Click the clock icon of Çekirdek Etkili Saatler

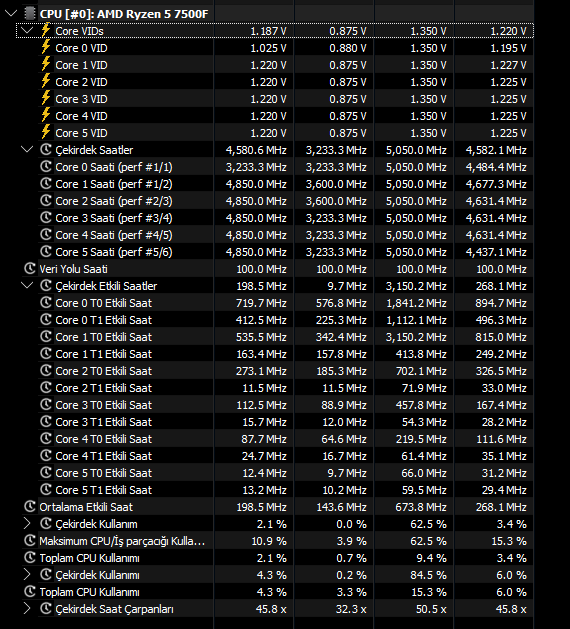pyautogui.click(x=46, y=286)
